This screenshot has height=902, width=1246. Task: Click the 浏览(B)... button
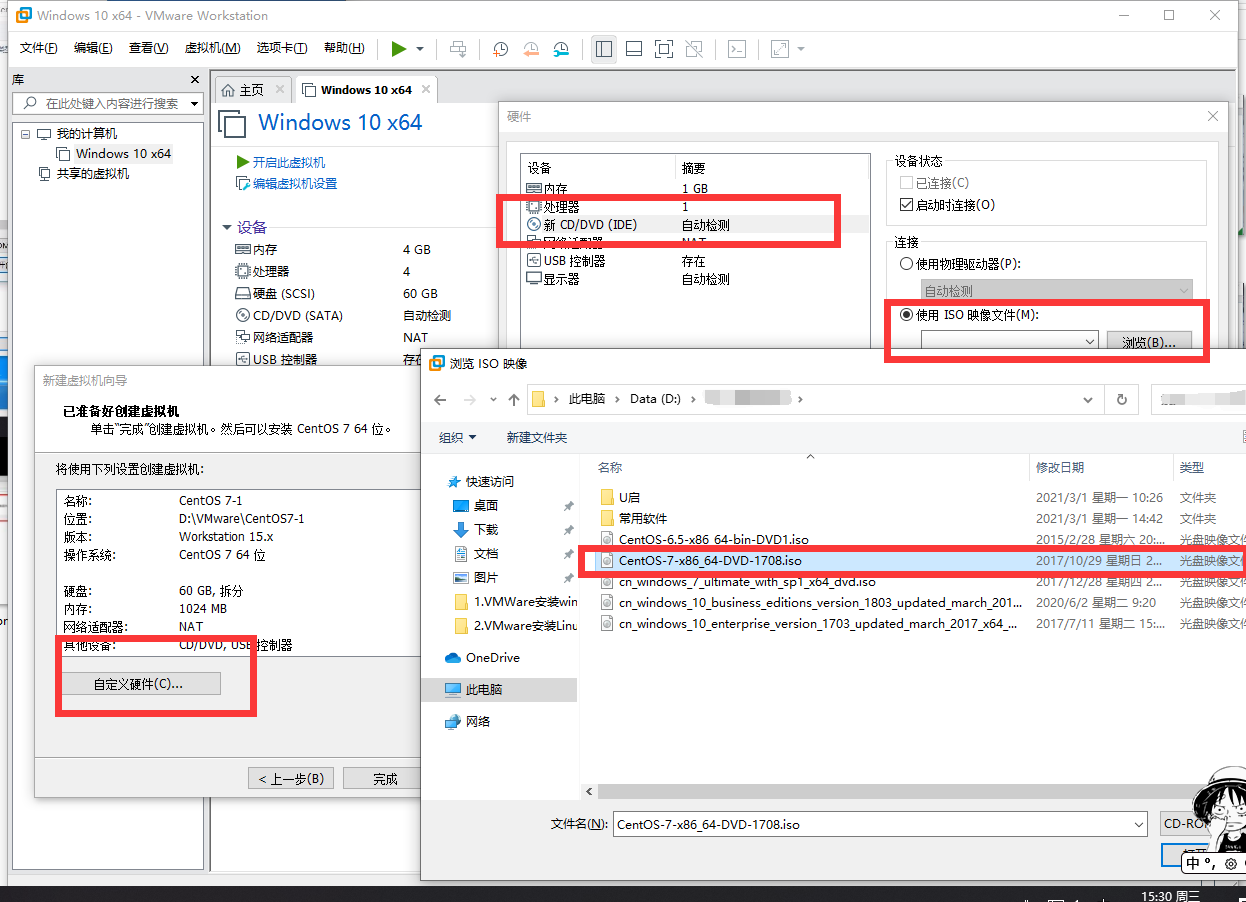pyautogui.click(x=1149, y=341)
